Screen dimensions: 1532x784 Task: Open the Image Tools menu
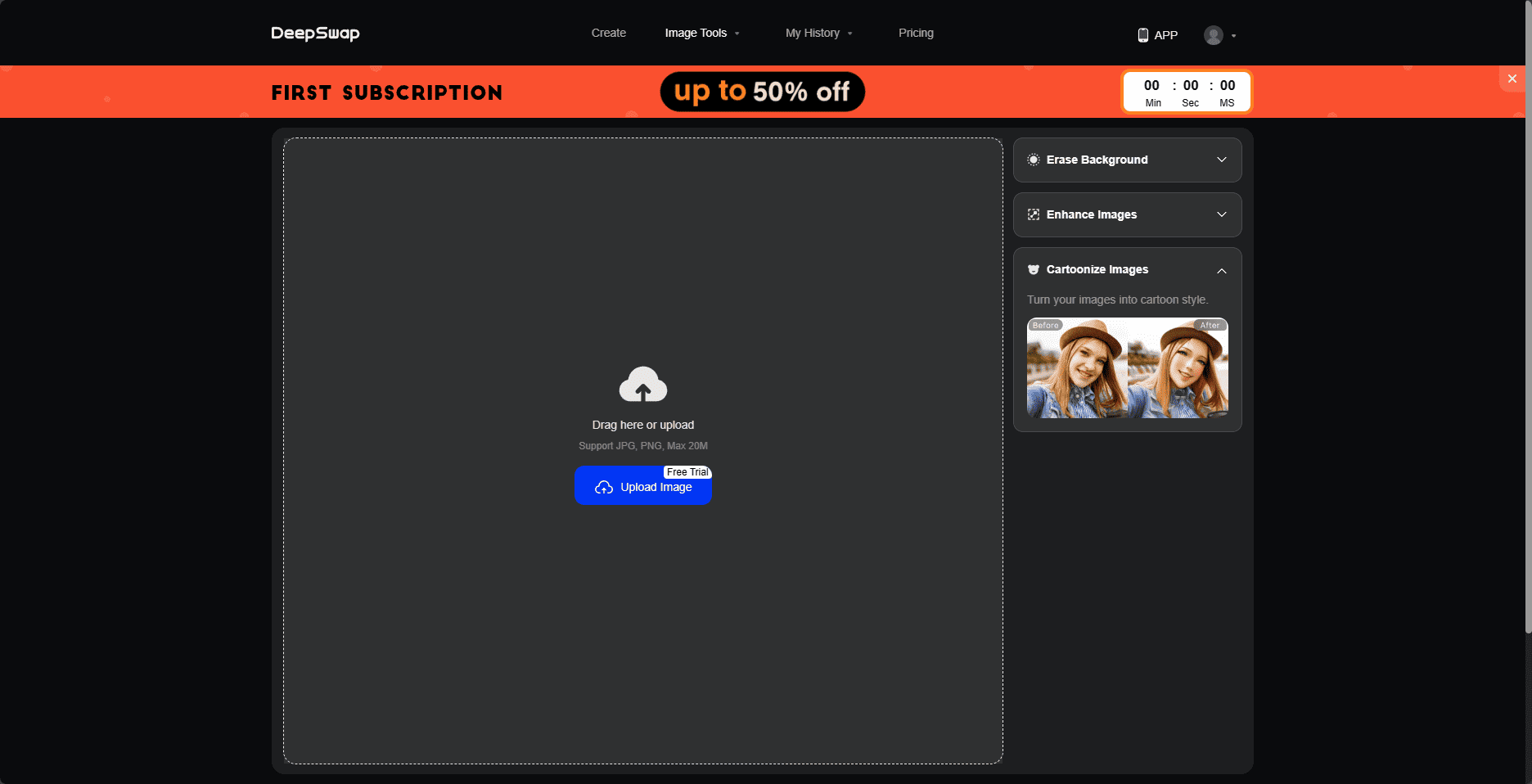point(702,33)
